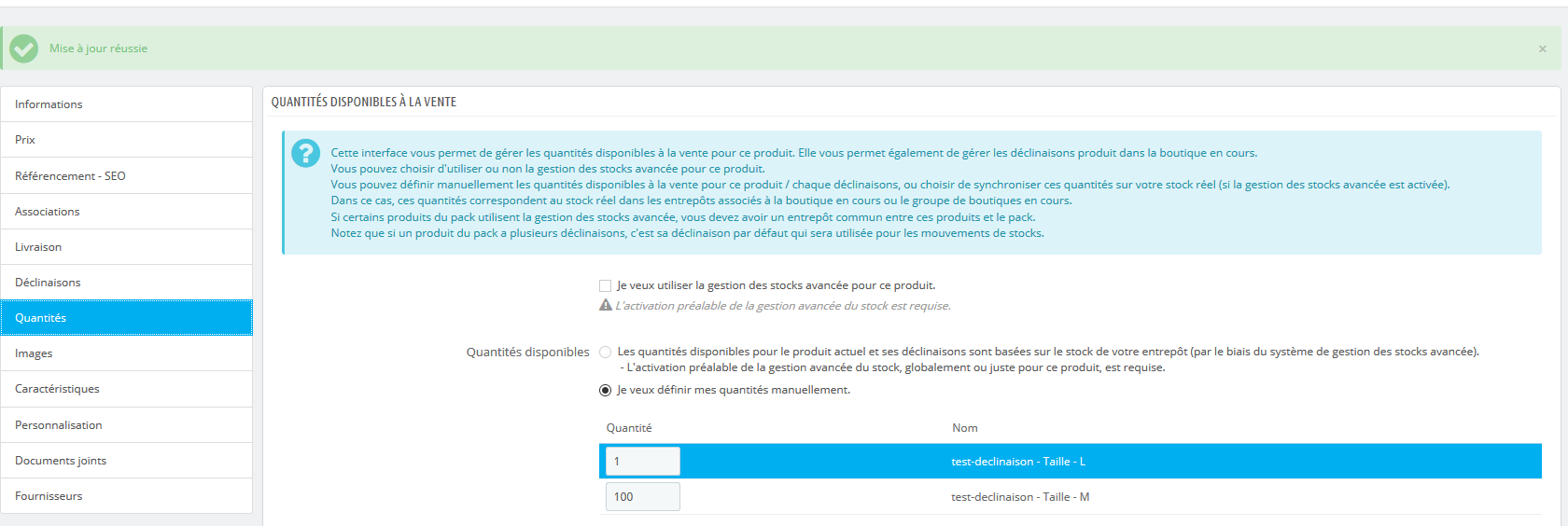Screen dimensions: 1568x526
Task: Select 'Je veux définir mes quantités manuellement' radio
Action: tap(605, 390)
